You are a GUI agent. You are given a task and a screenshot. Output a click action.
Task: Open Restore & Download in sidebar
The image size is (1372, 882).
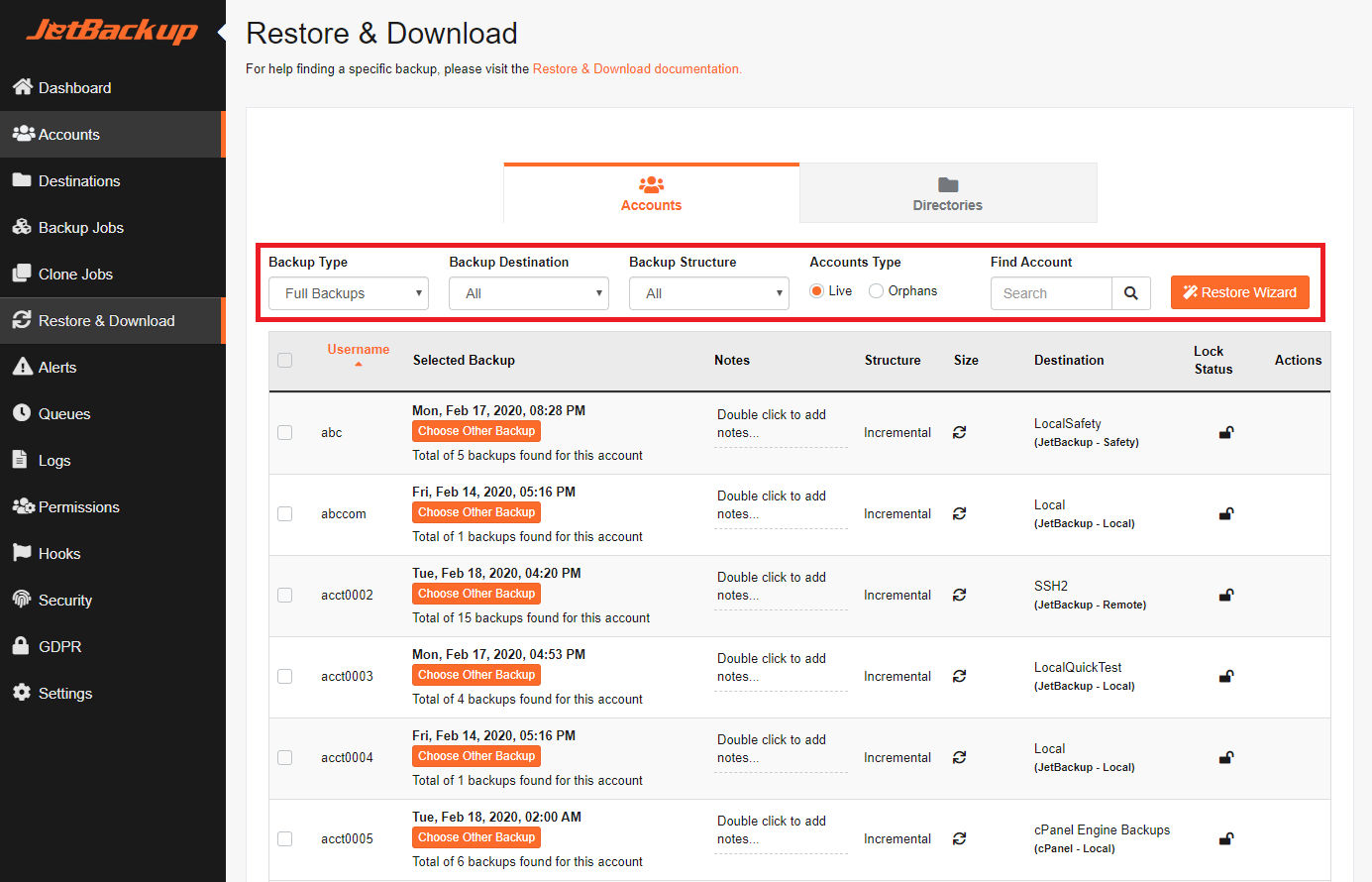click(112, 320)
